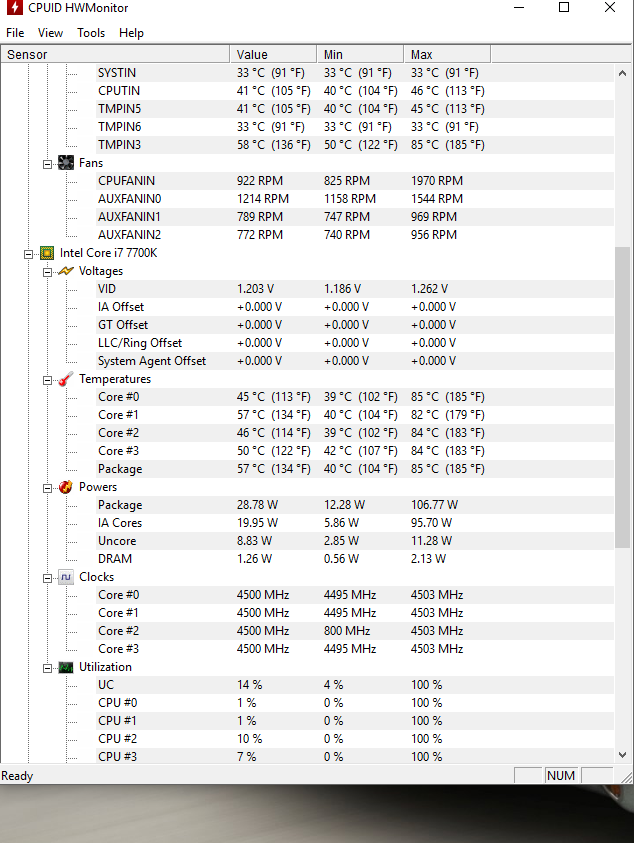
Task: Click the HWMonitor title bar app icon
Action: [13, 8]
